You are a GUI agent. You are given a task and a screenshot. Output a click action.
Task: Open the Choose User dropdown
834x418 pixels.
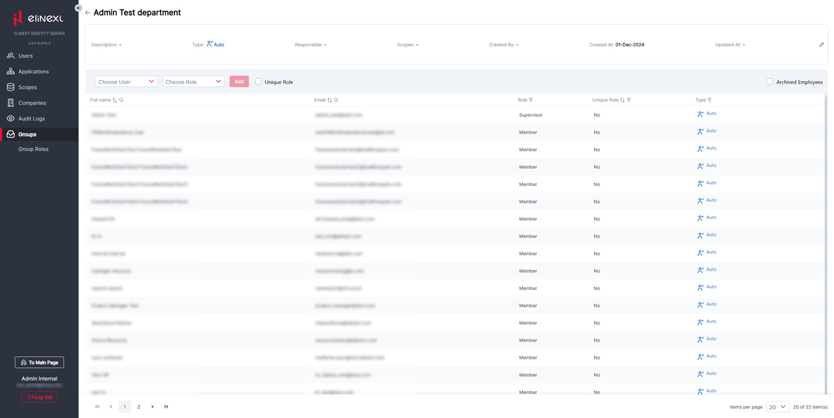(126, 82)
